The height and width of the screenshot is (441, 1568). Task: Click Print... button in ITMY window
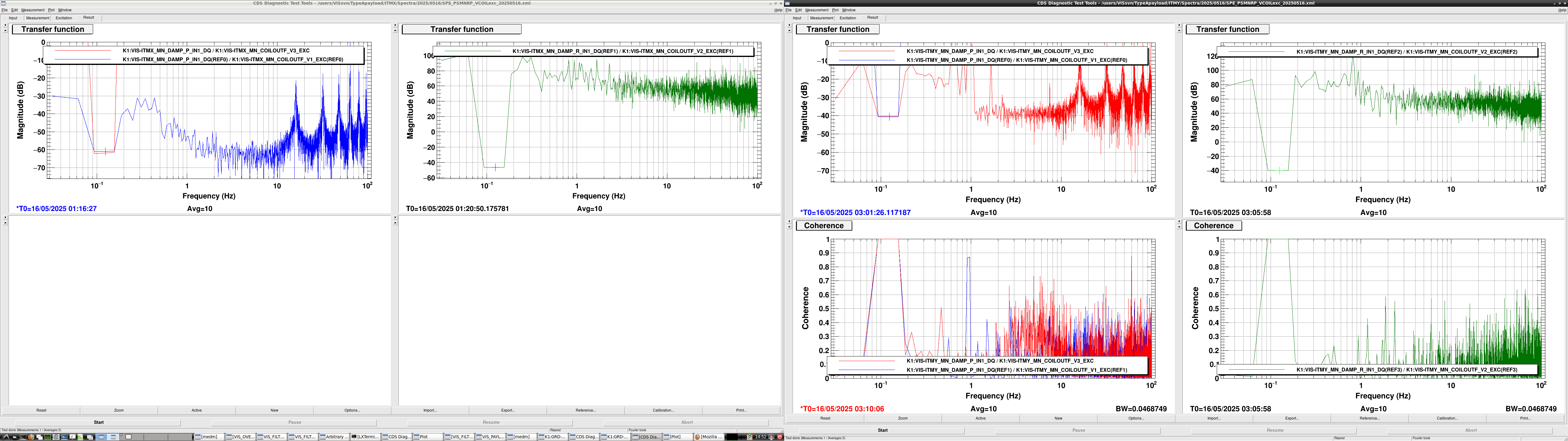[1525, 418]
